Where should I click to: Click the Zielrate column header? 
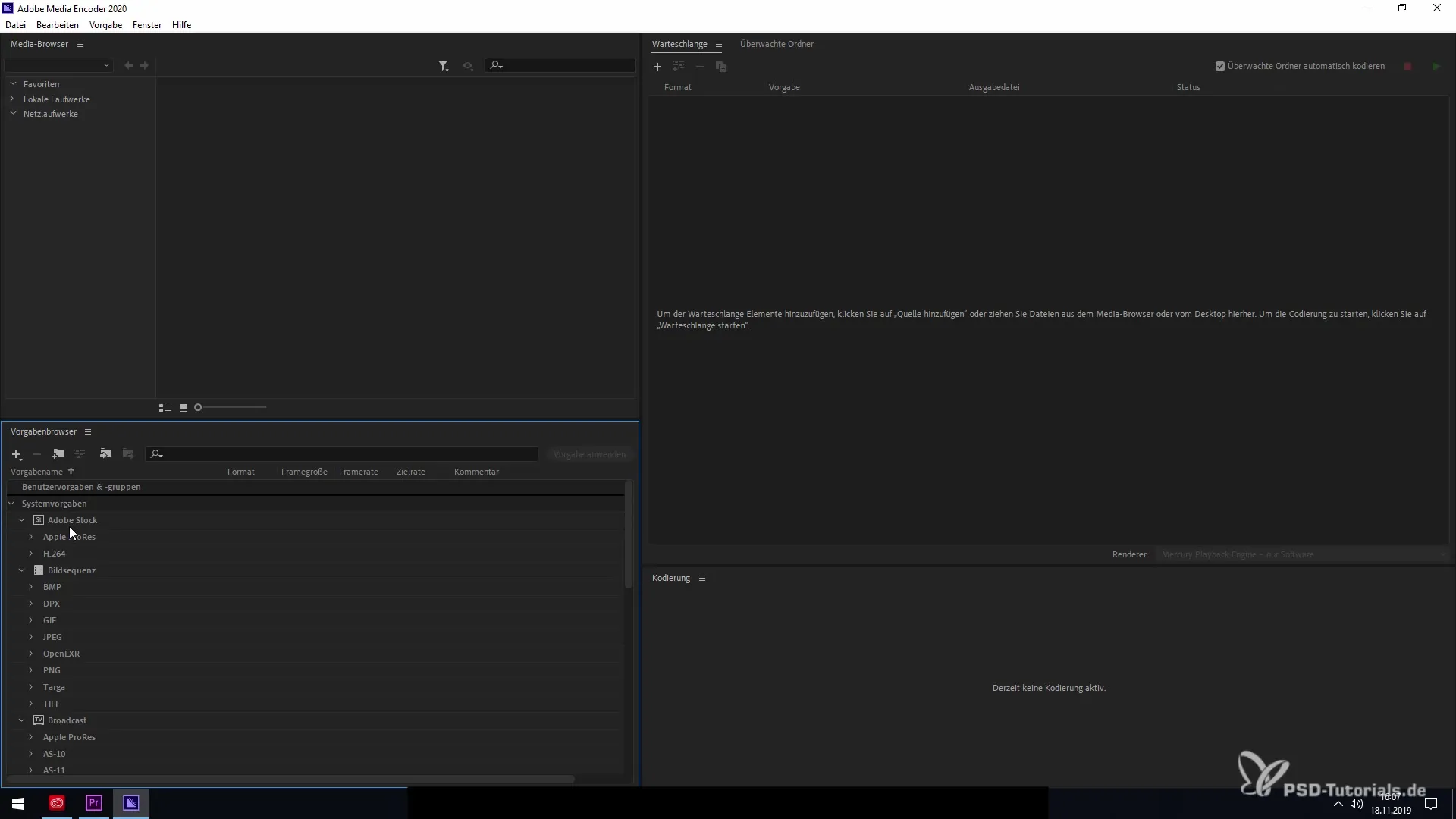coord(410,472)
